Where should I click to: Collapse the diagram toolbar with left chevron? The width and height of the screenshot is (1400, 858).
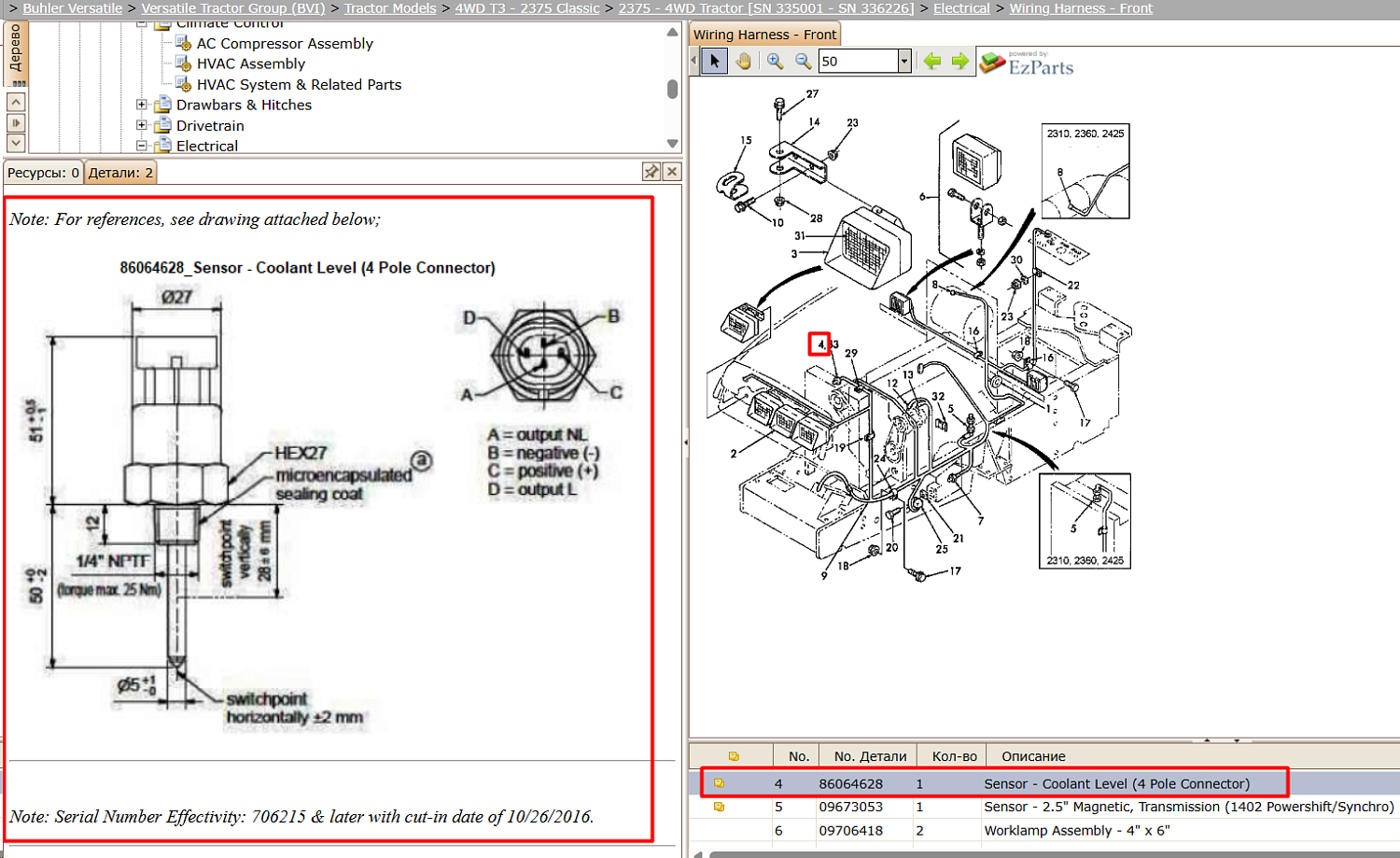click(693, 62)
